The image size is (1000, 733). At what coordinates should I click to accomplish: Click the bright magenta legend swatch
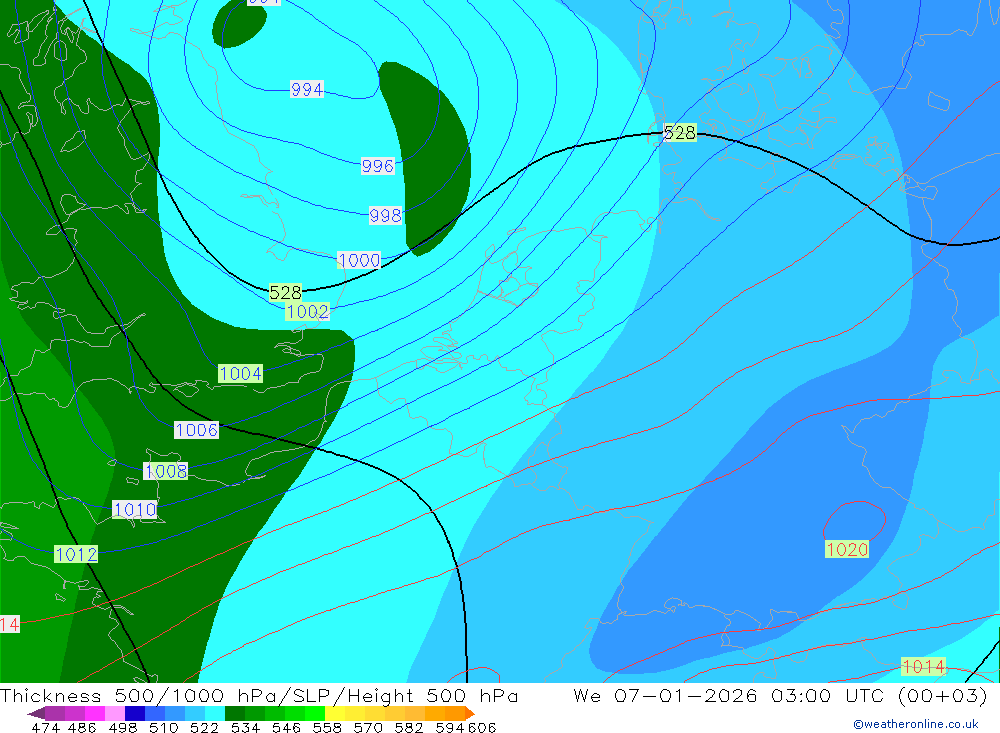tap(95, 713)
